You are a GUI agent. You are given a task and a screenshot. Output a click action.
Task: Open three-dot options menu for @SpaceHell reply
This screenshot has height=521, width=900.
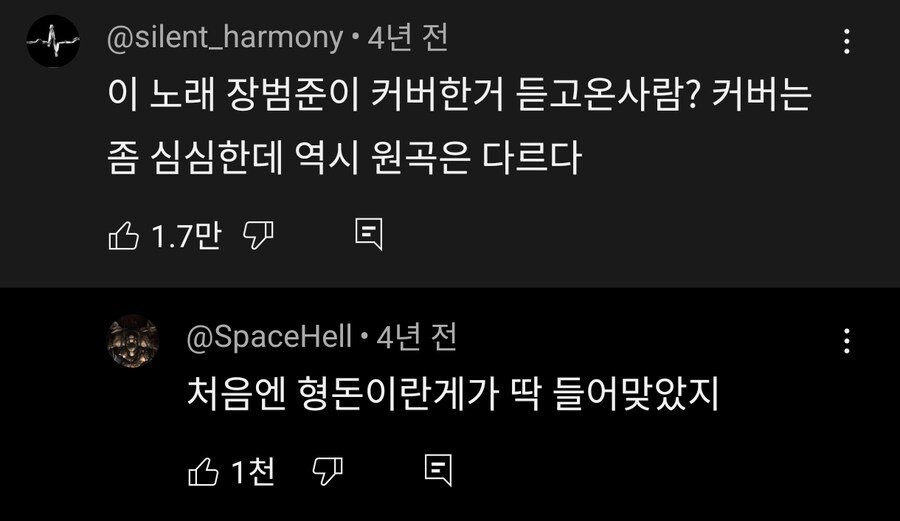pyautogui.click(x=847, y=341)
